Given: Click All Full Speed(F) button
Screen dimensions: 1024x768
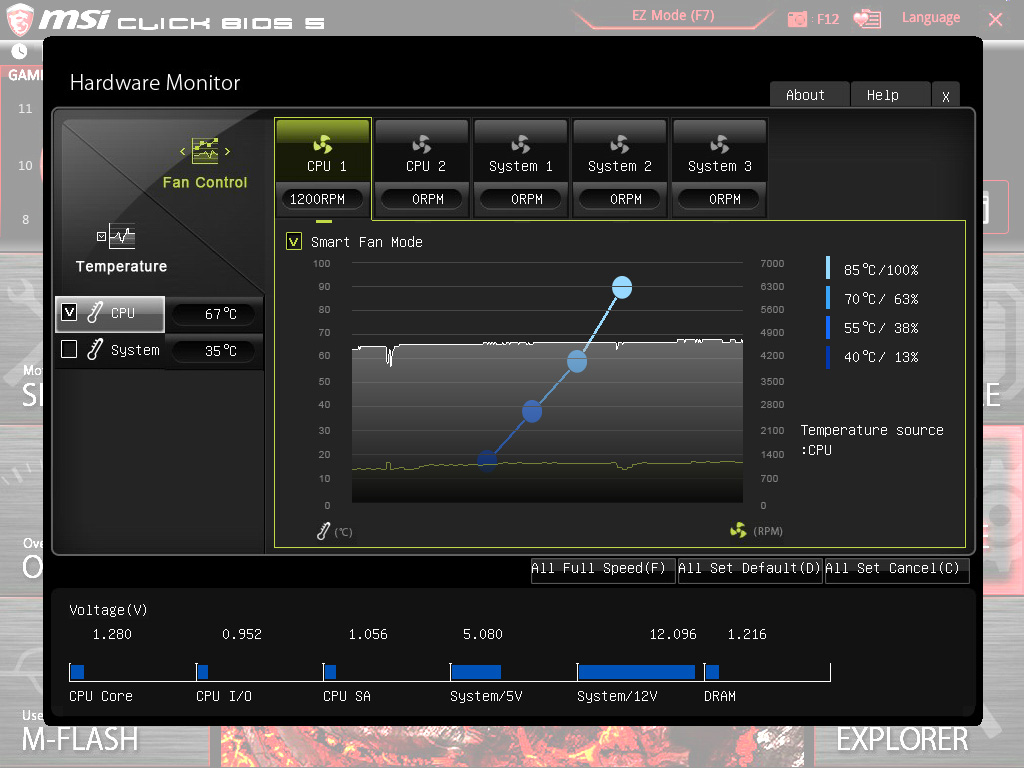Looking at the screenshot, I should click(603, 569).
